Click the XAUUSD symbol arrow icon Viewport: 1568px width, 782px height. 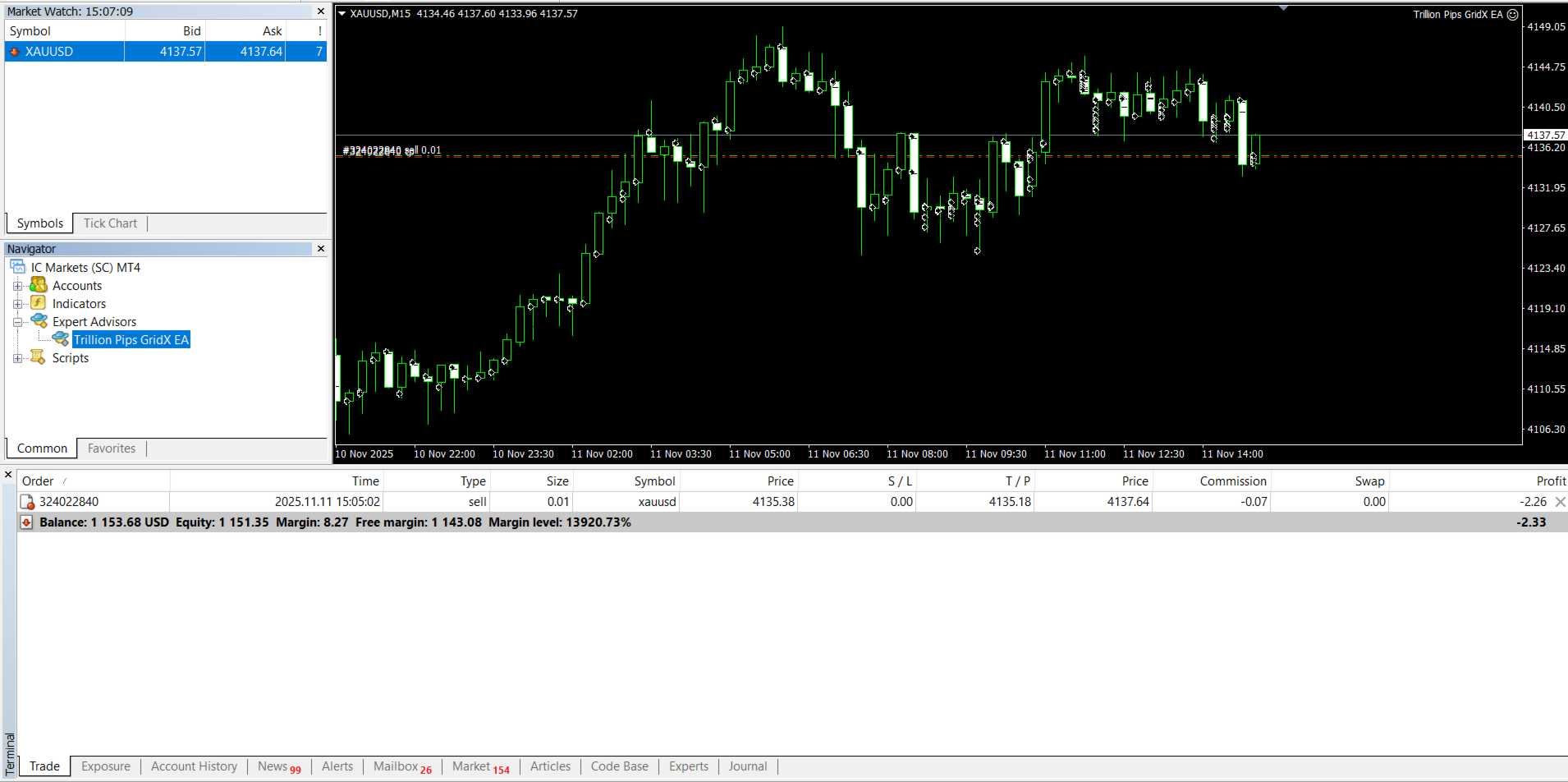(14, 52)
